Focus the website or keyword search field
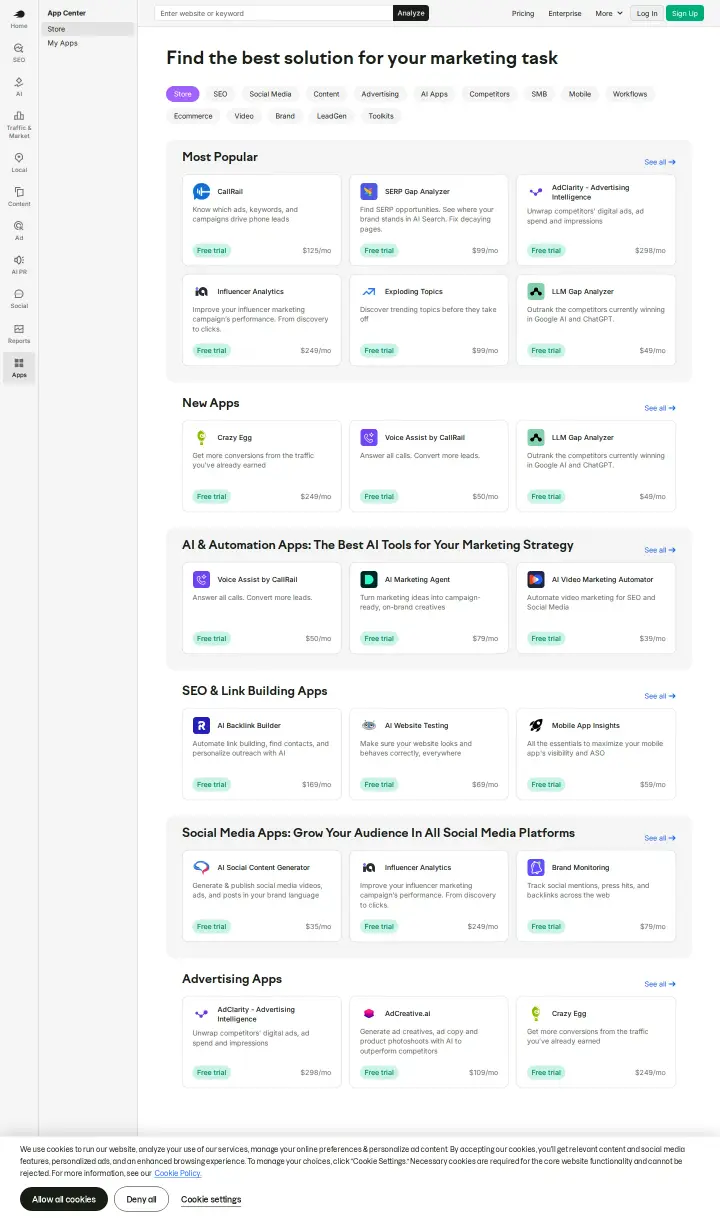The image size is (720, 1218). [x=274, y=13]
